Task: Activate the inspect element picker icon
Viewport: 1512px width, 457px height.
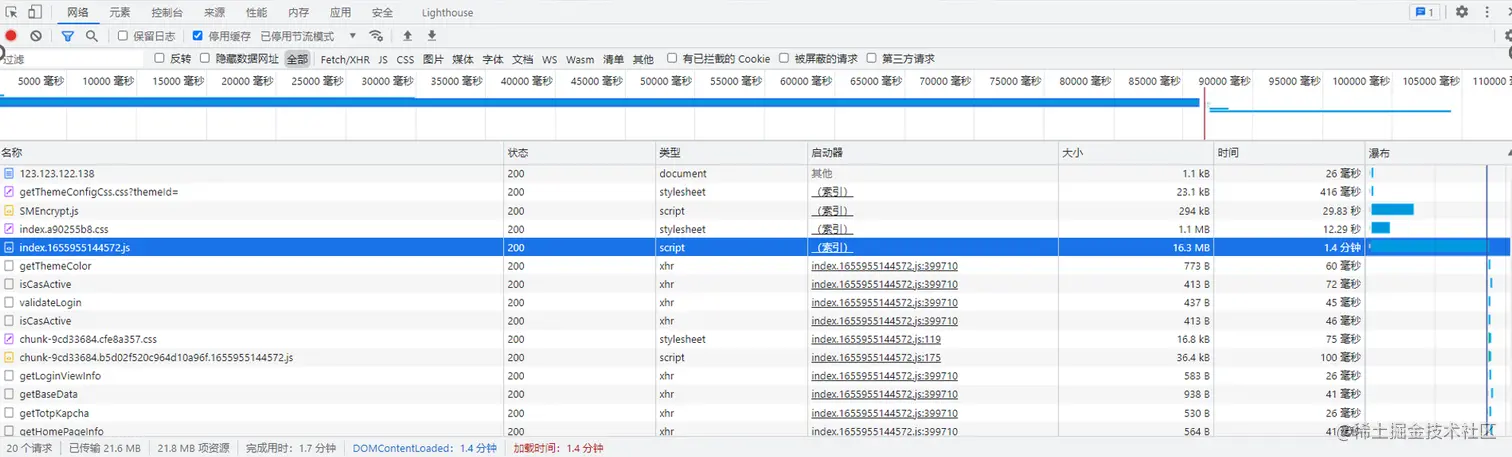Action: [x=12, y=12]
